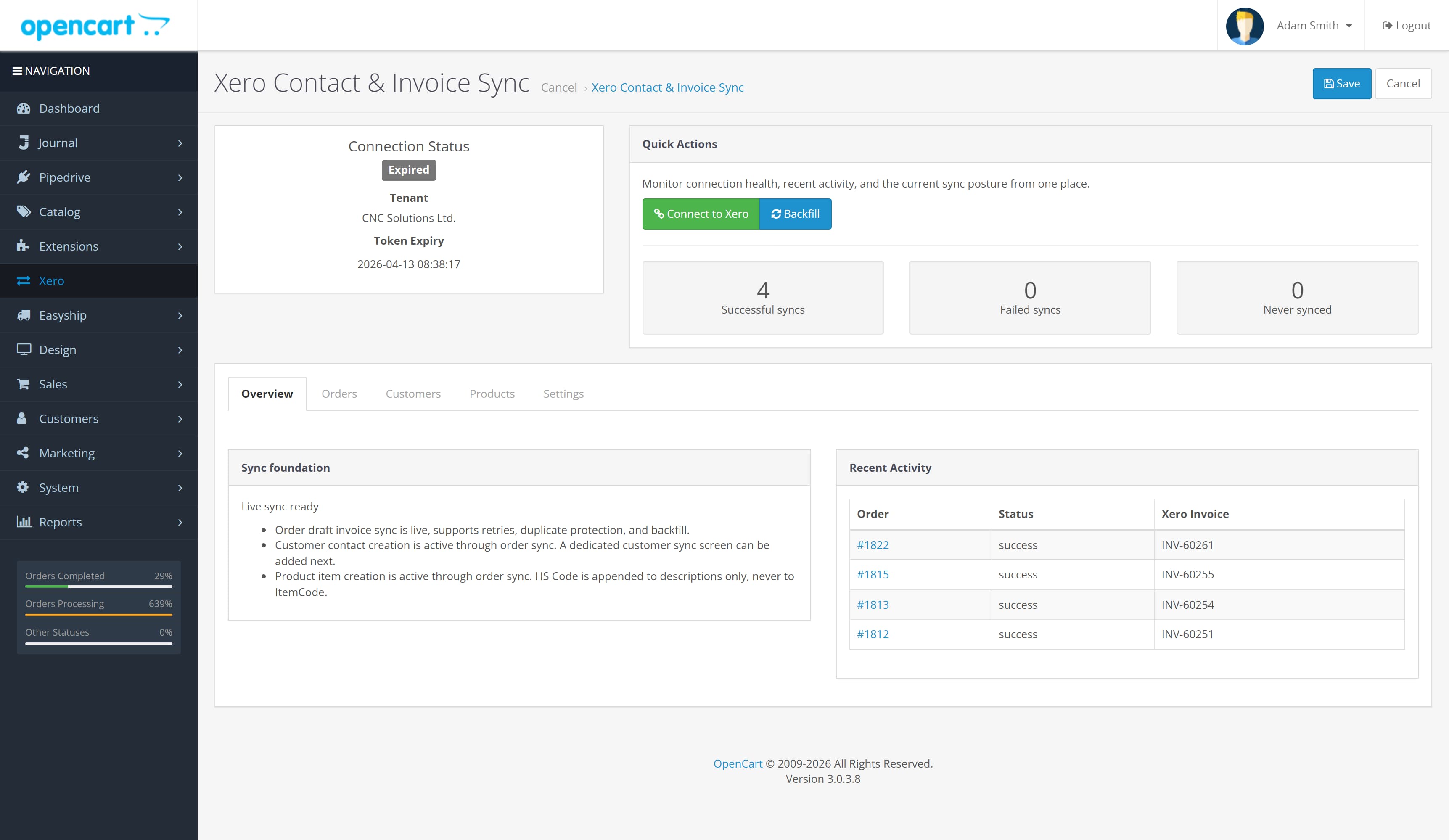Expand the Marketing menu chevron
Viewport: 1449px width, 840px height.
pyautogui.click(x=180, y=453)
